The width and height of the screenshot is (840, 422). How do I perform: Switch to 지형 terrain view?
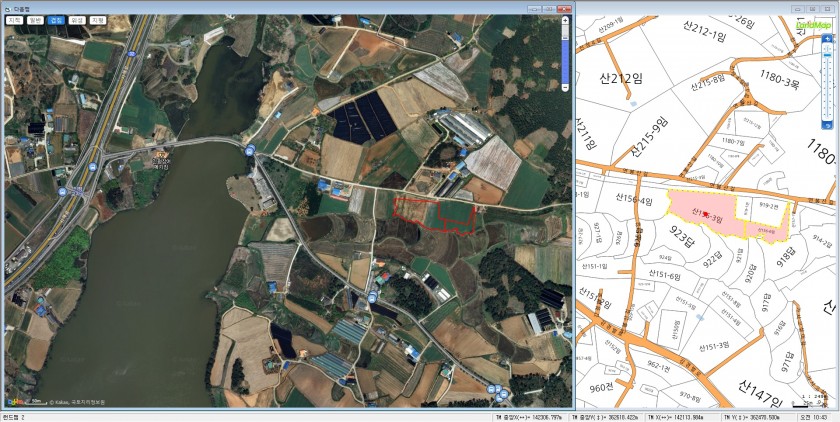[x=97, y=20]
